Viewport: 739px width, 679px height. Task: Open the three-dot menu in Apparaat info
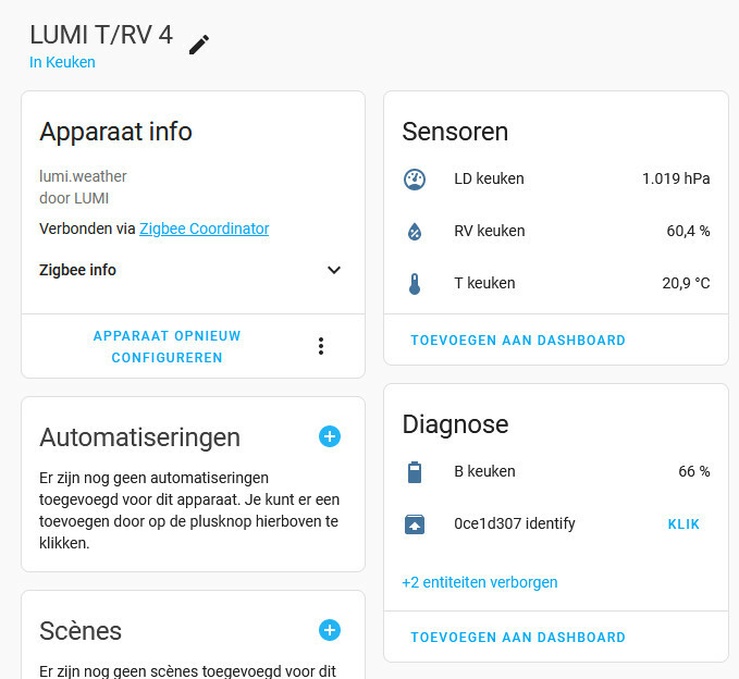(x=320, y=346)
